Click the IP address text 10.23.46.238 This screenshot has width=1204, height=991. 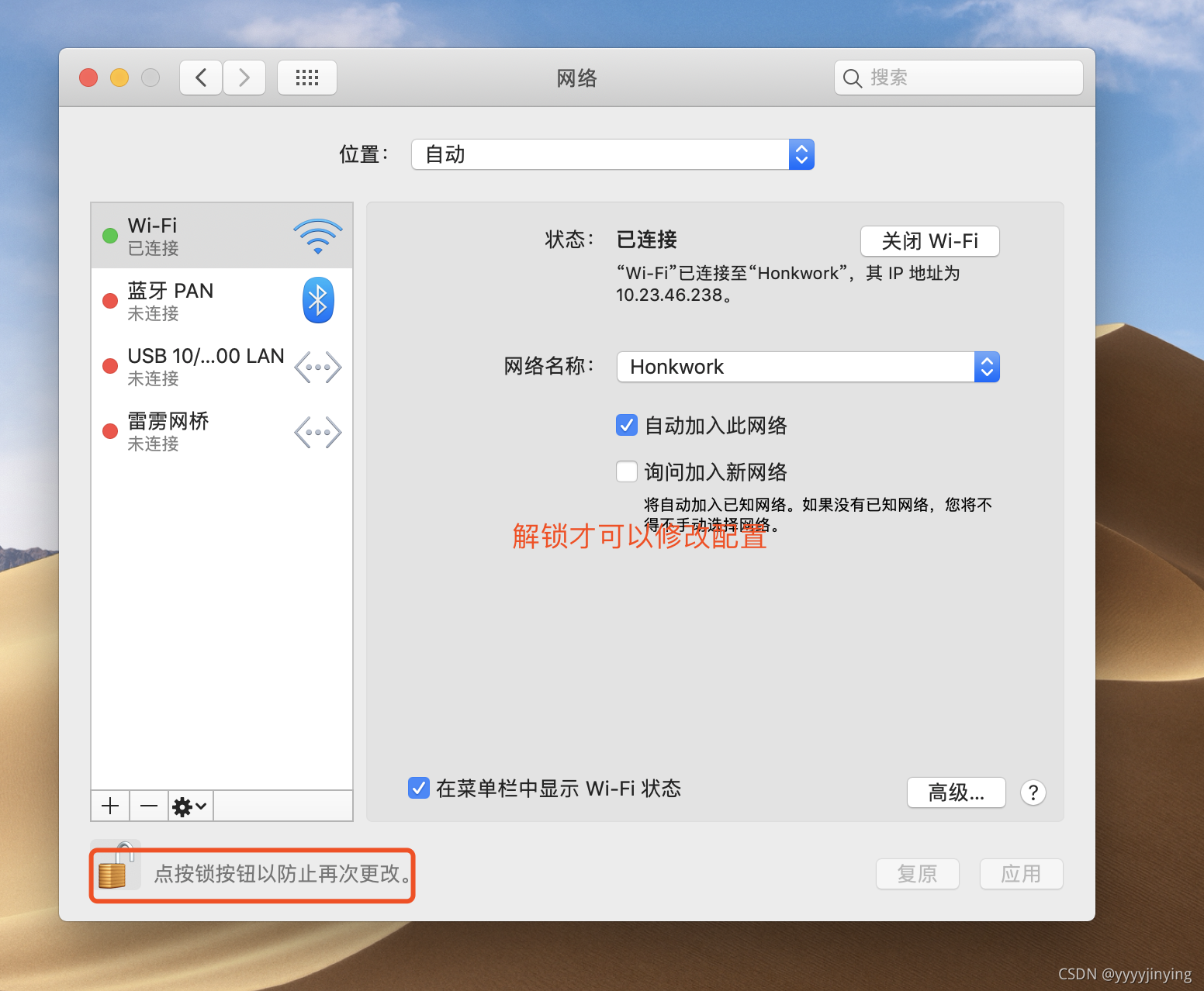coord(669,295)
